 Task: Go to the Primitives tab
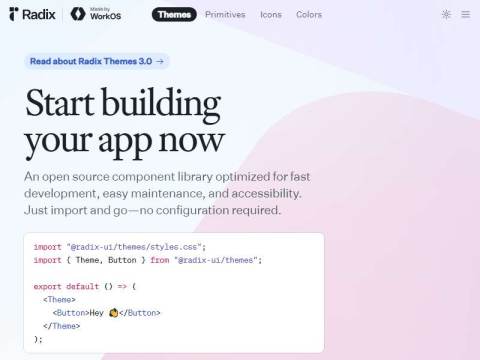(x=225, y=15)
